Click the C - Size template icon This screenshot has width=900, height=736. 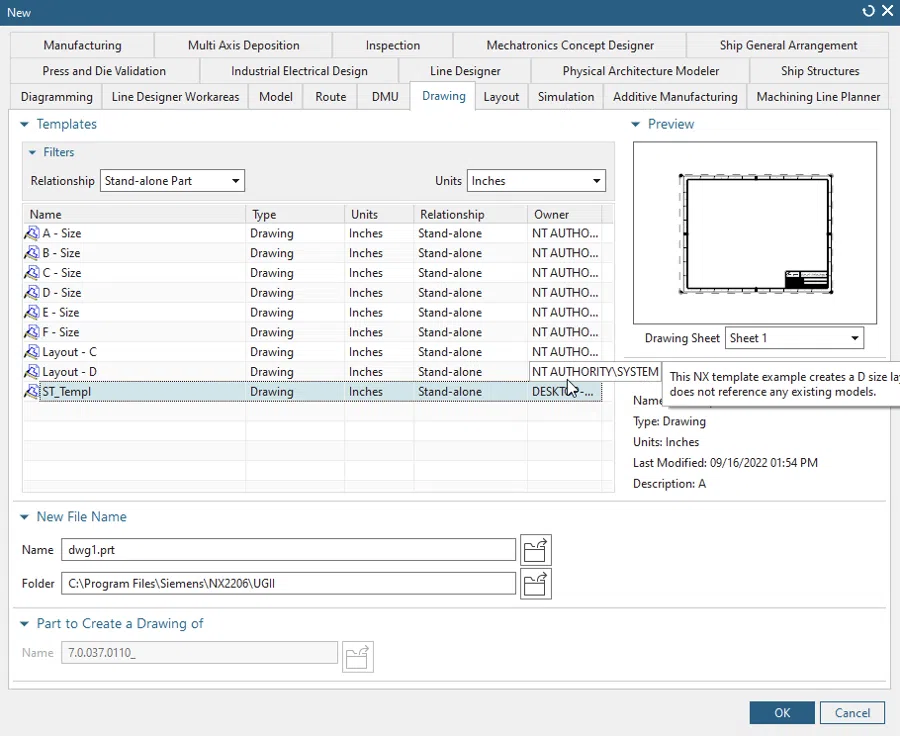pyautogui.click(x=32, y=273)
